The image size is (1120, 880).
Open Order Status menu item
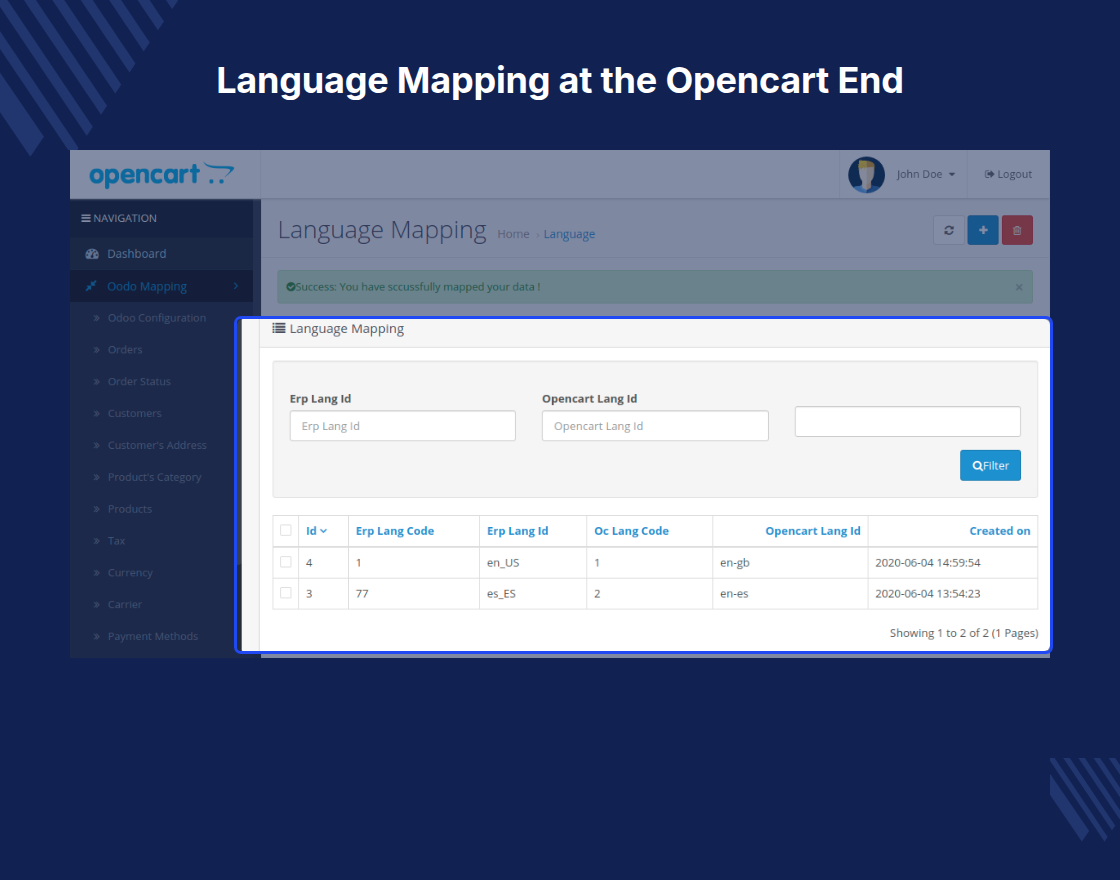click(x=139, y=381)
